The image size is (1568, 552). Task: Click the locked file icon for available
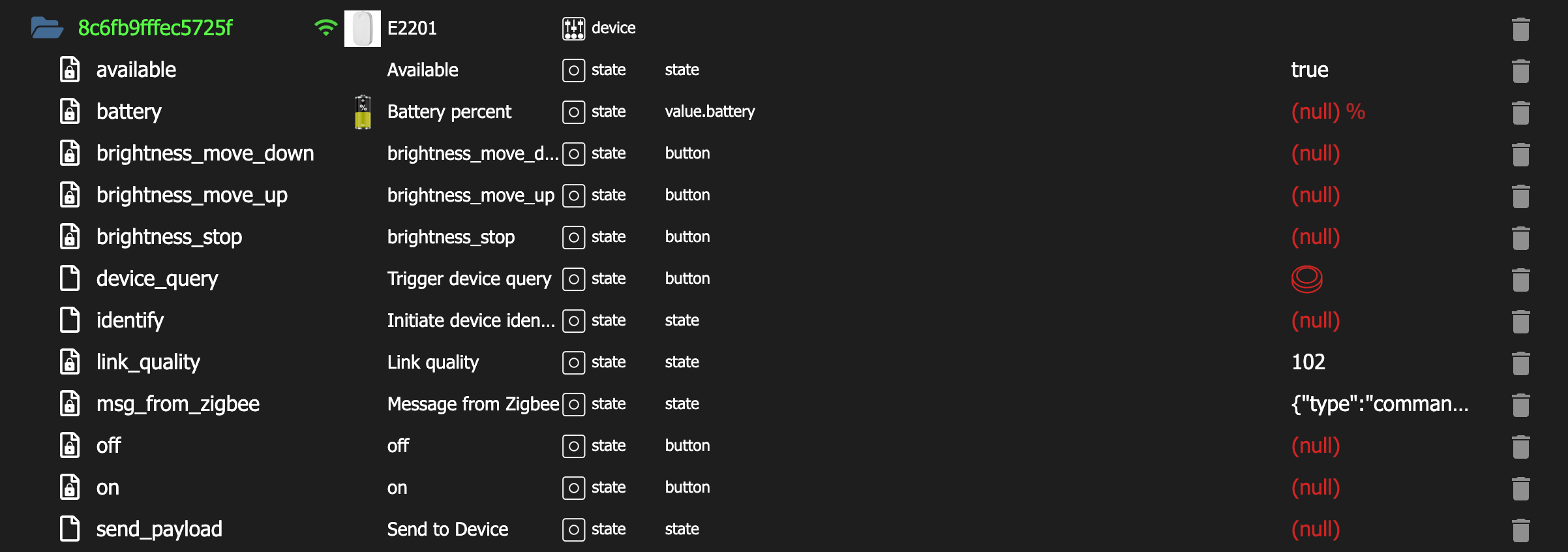click(70, 70)
